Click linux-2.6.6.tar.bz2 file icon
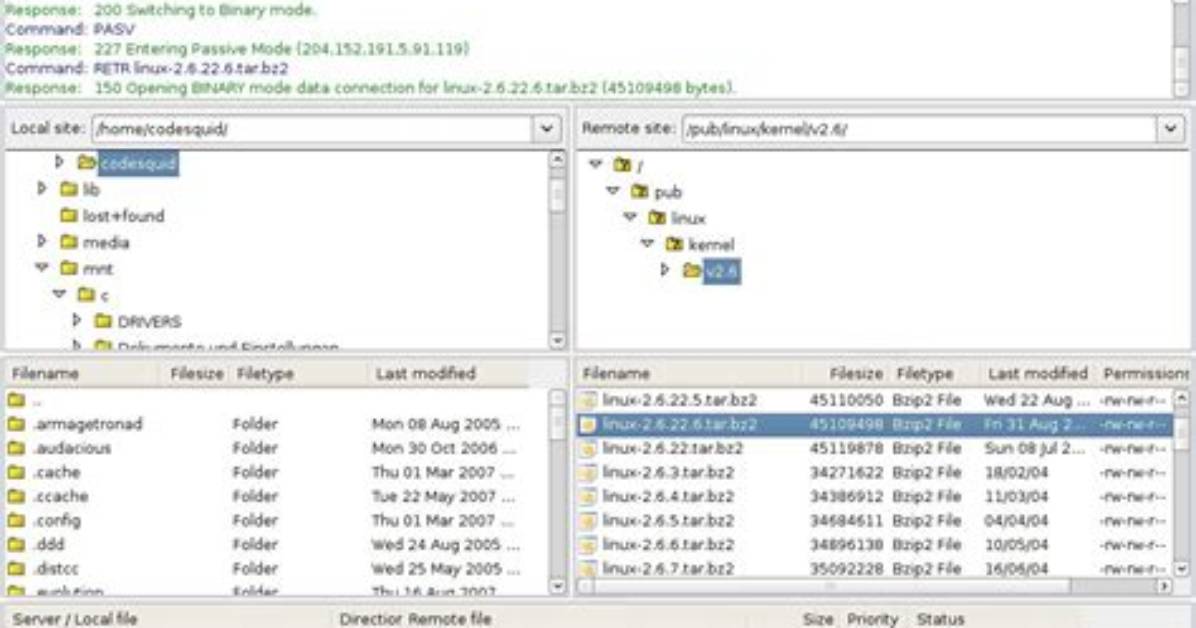 [x=587, y=545]
